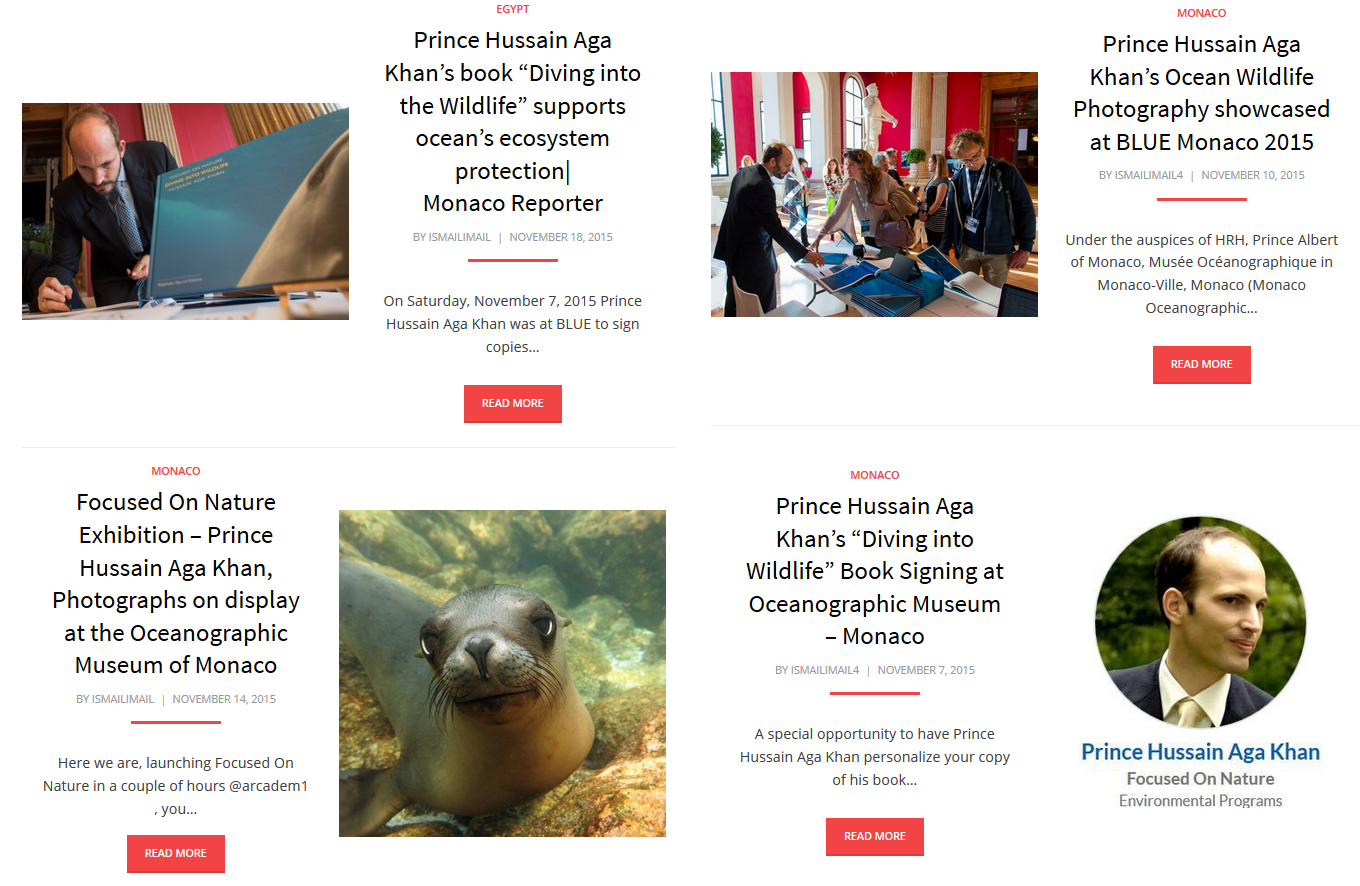Click the sea lion photograph
The width and height of the screenshot is (1360, 886).
[502, 673]
